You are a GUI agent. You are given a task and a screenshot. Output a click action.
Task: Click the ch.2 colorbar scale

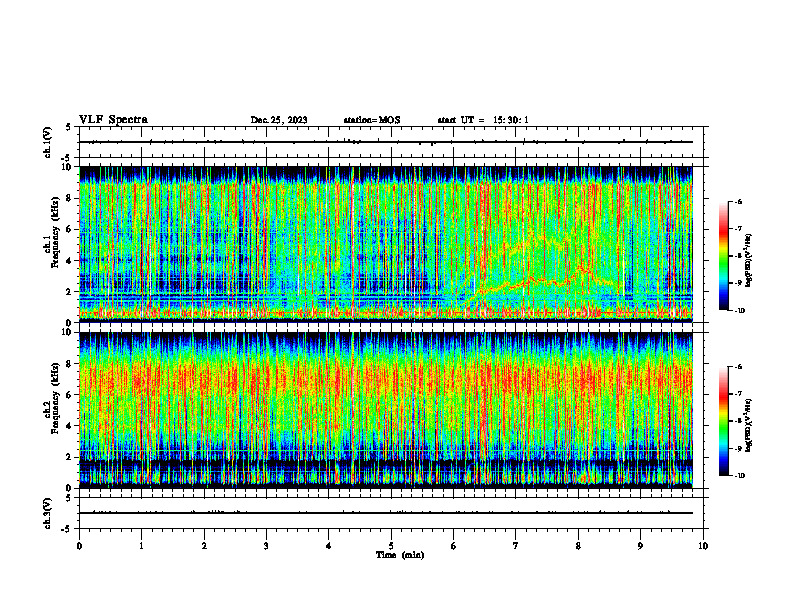pyautogui.click(x=723, y=421)
